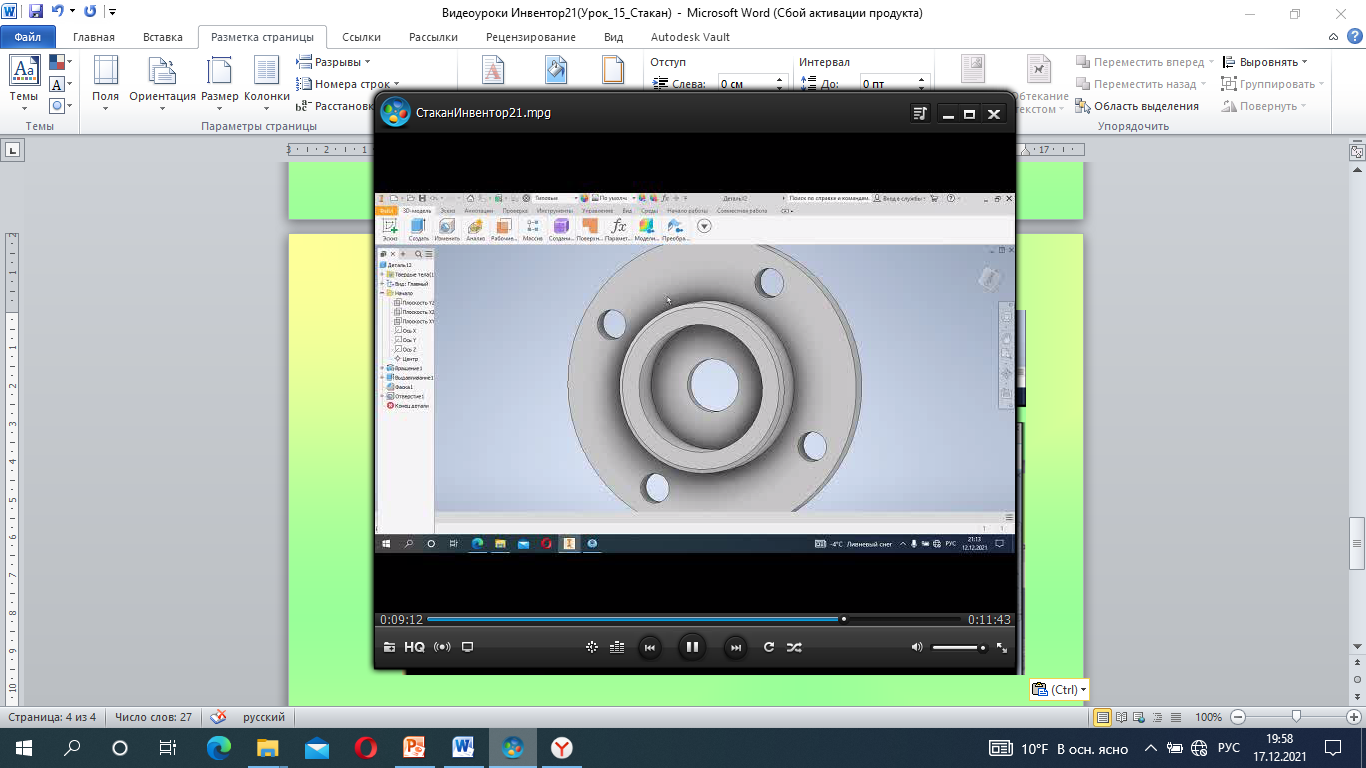Screen dimensions: 1366x768
Task: Open the Файл tab
Action: coord(28,37)
